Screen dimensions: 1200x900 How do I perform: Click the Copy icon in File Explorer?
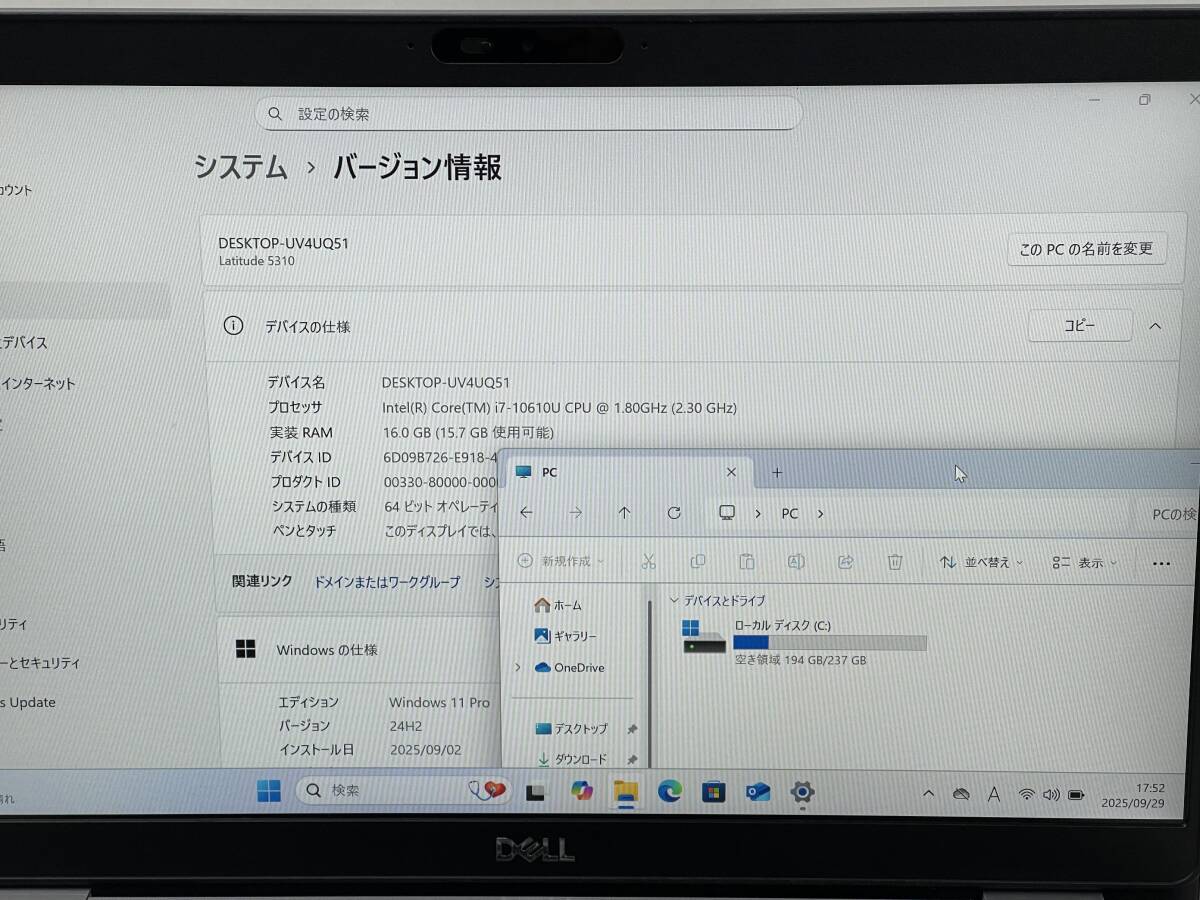(698, 562)
